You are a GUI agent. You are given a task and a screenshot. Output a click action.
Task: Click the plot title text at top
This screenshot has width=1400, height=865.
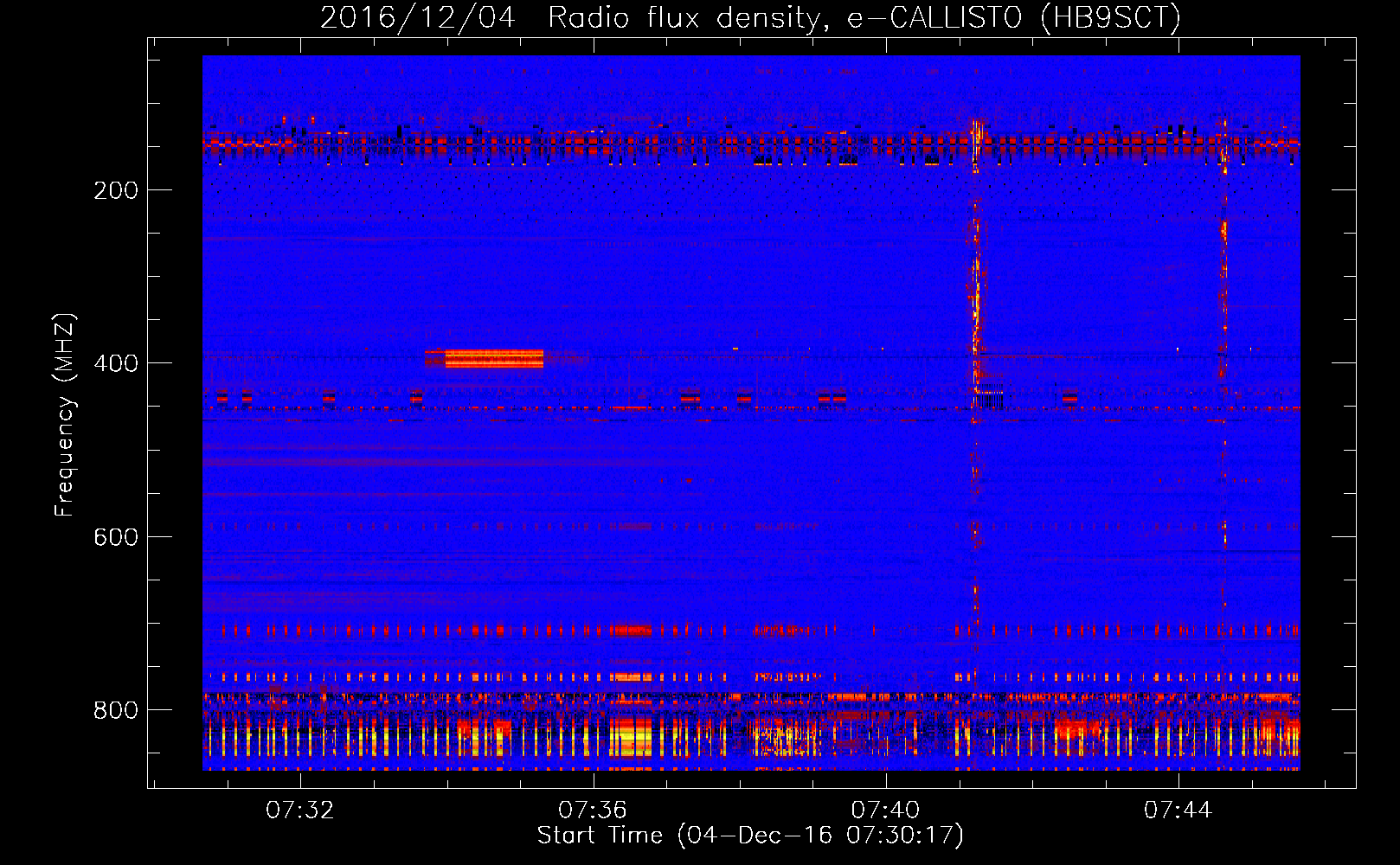(750, 17)
